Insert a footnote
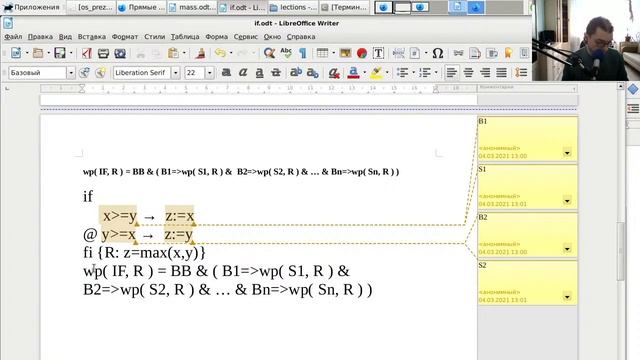Image resolution: width=640 pixels, height=360 pixels. (475, 53)
